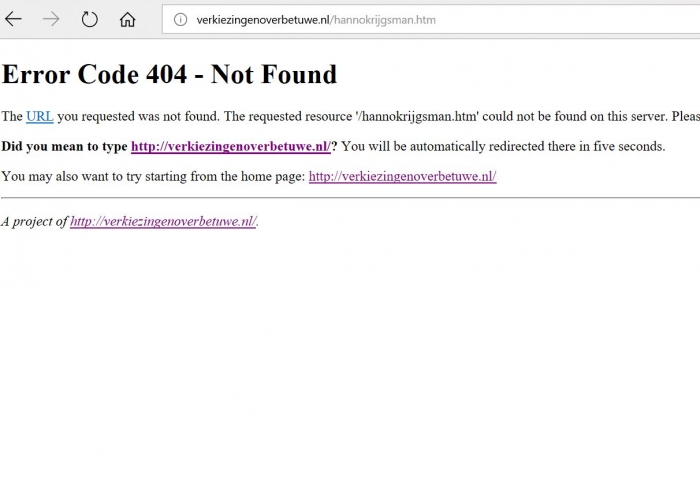Open the blue URL link in first paragraph
The image size is (700, 483).
point(40,117)
